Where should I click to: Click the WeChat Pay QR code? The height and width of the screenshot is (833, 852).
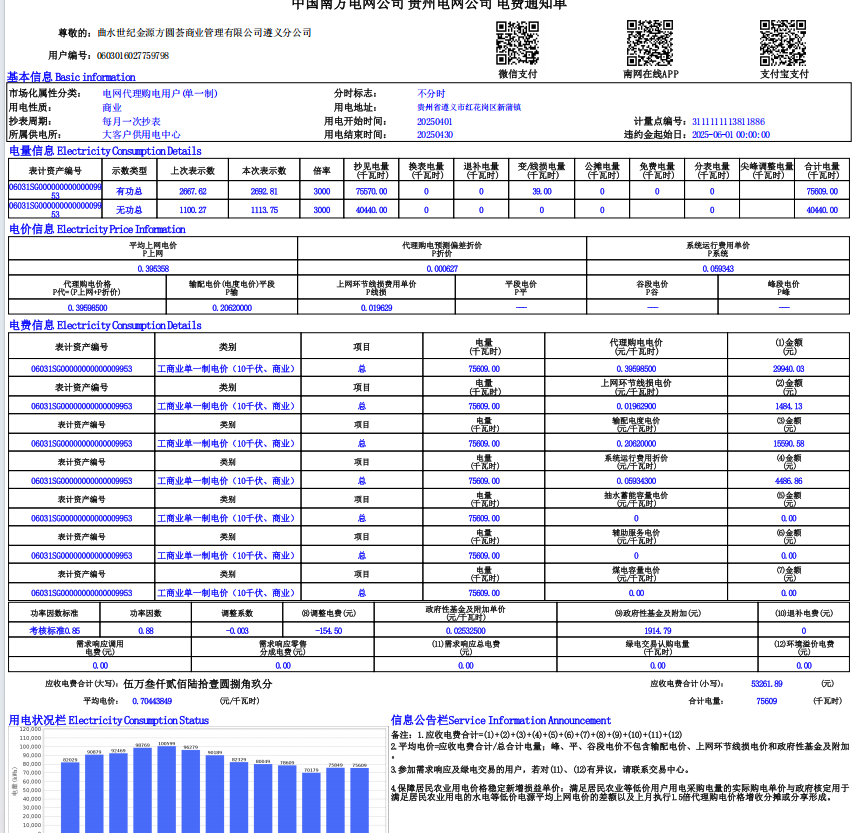[x=517, y=42]
